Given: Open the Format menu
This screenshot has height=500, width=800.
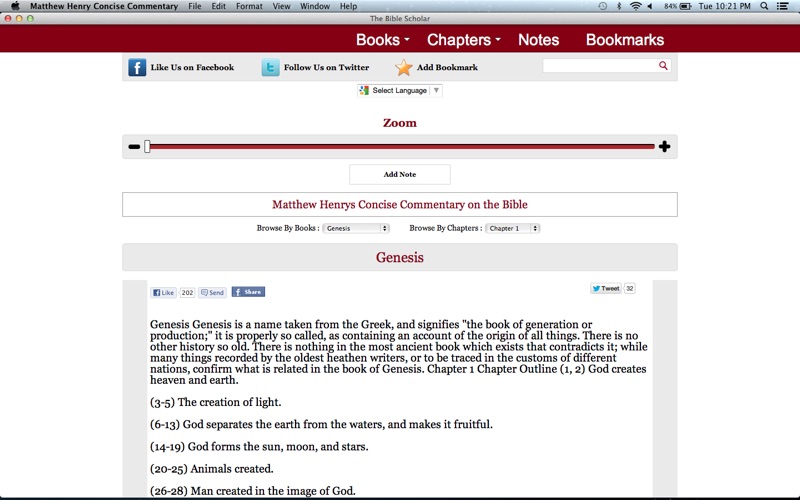Looking at the screenshot, I should (x=249, y=6).
